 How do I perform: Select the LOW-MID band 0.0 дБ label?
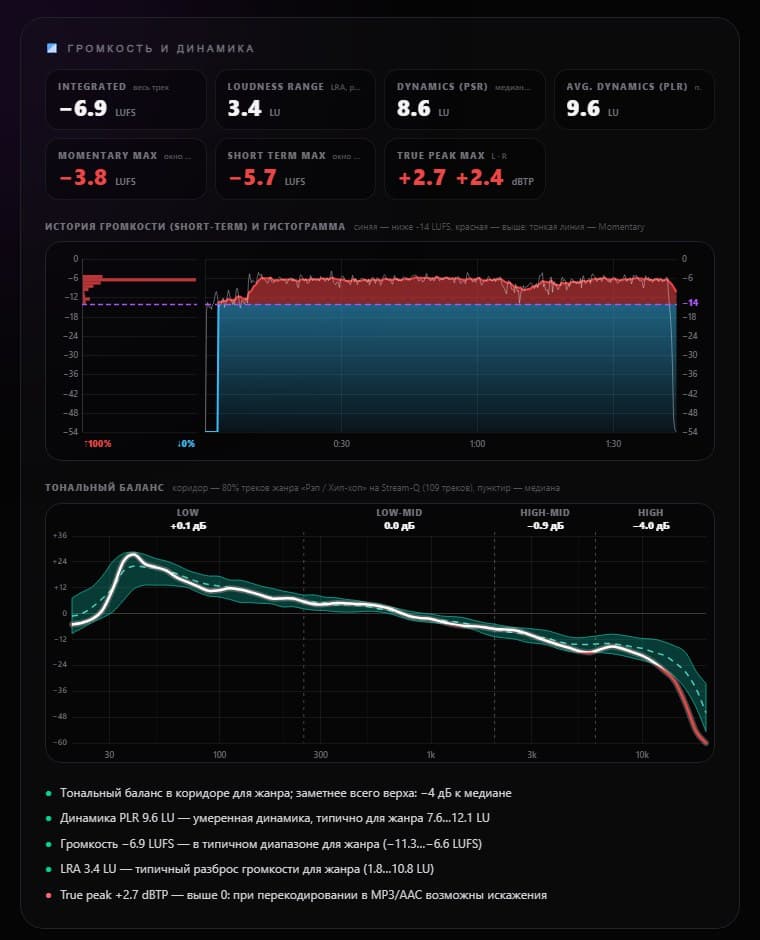(x=399, y=519)
